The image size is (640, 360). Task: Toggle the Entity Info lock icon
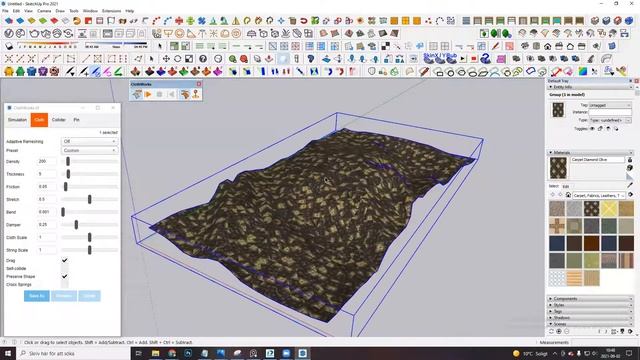point(600,129)
